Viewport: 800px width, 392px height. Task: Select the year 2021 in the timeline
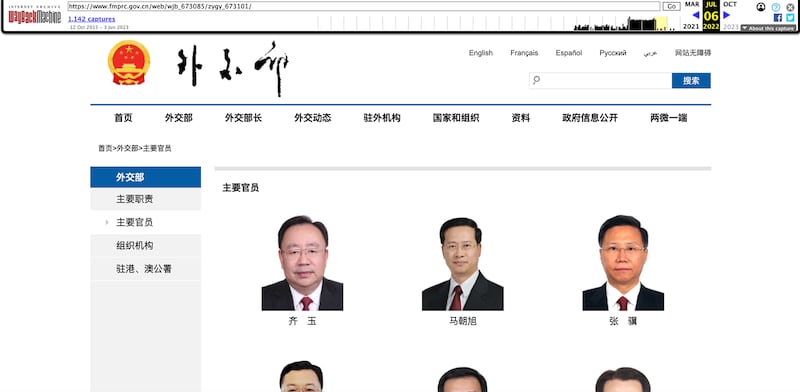click(691, 27)
